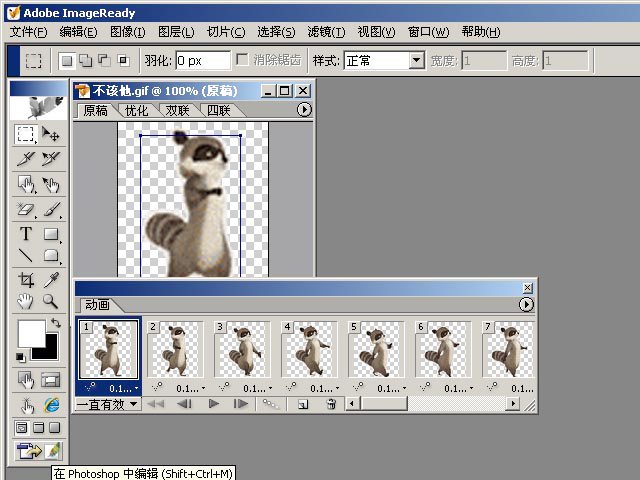640x480 pixels.
Task: Swap foreground and background colors
Action: tap(56, 323)
